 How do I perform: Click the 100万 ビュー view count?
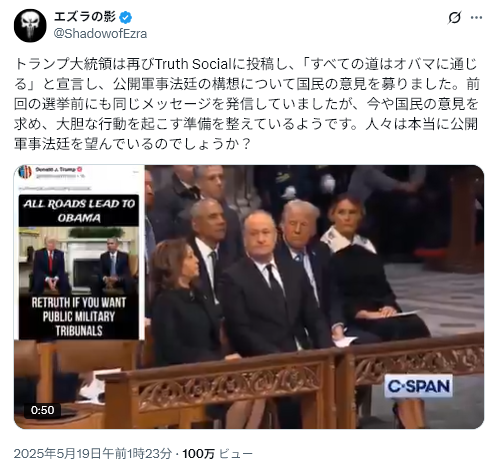click(x=217, y=454)
